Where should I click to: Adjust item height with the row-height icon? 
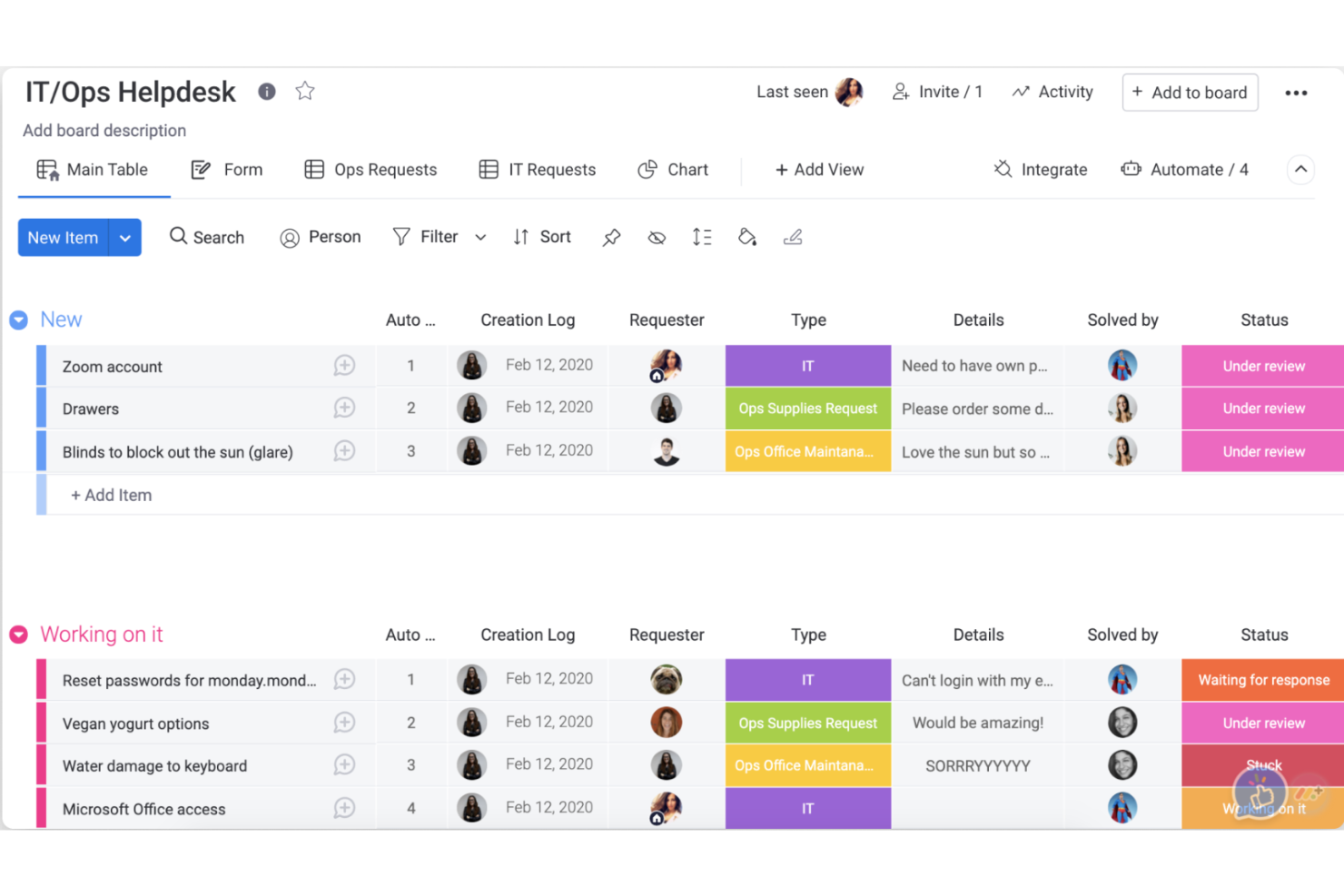point(702,237)
